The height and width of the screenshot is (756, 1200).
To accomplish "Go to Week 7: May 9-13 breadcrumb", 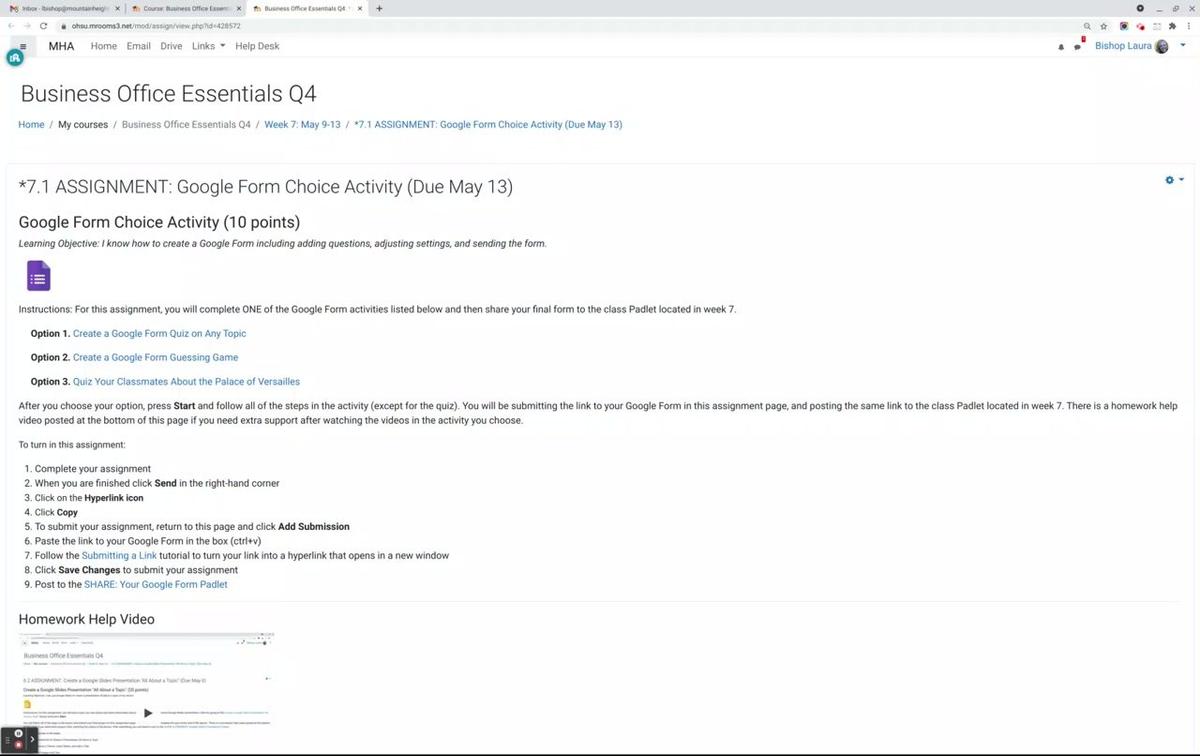I will (302, 125).
